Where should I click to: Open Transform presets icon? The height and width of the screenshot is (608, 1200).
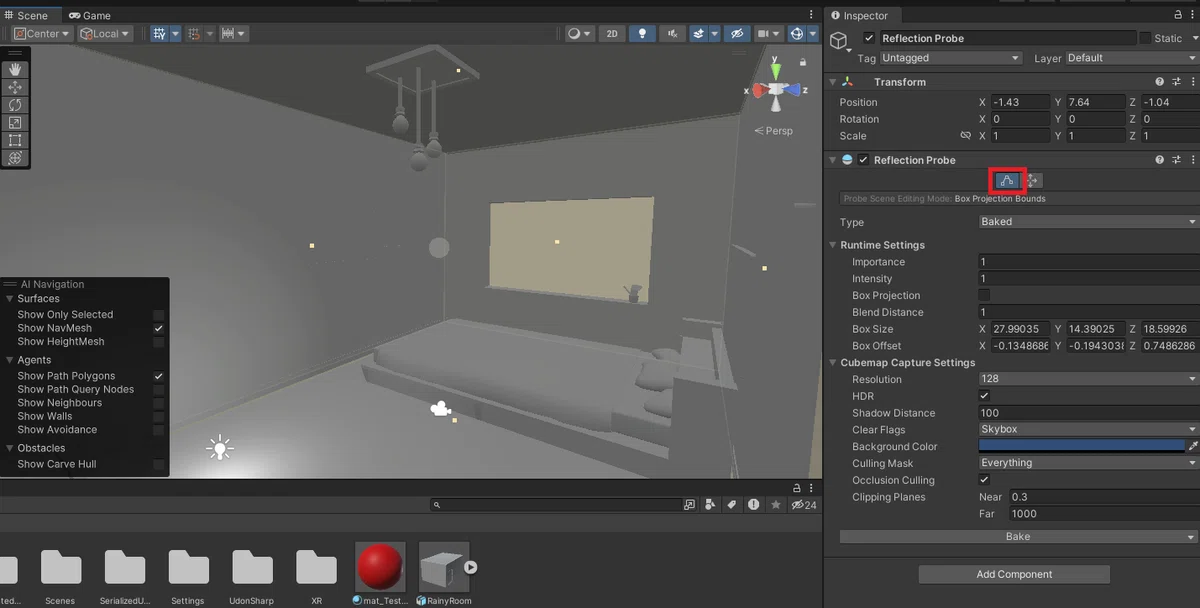1177,82
